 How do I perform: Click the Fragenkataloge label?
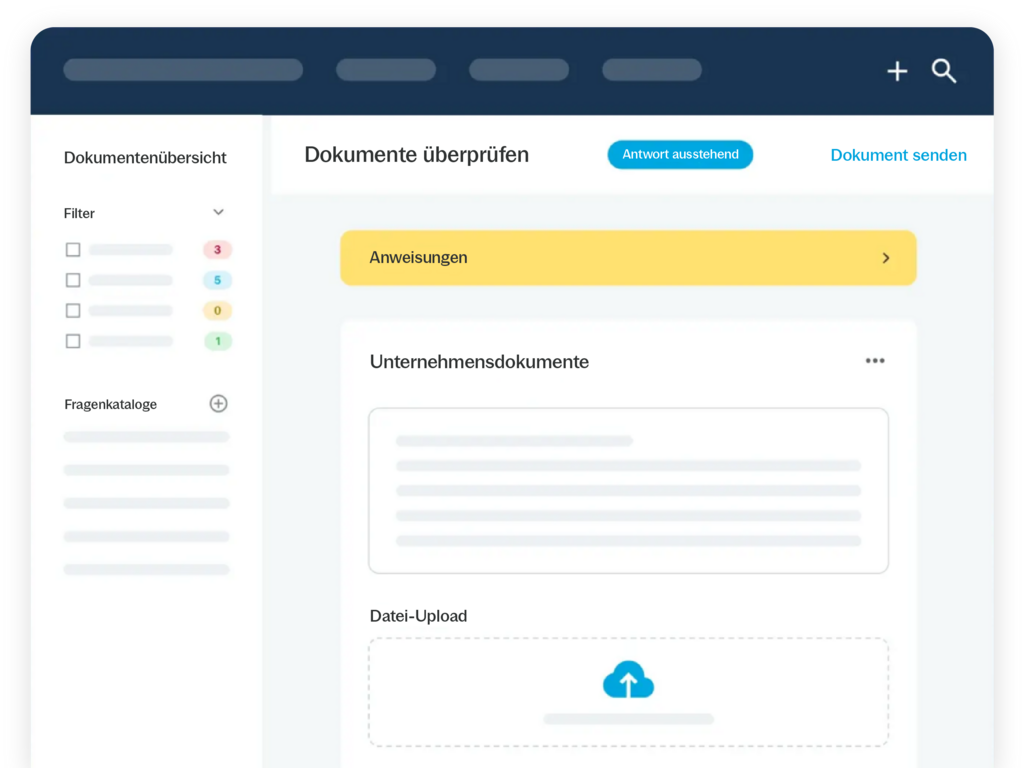[110, 404]
